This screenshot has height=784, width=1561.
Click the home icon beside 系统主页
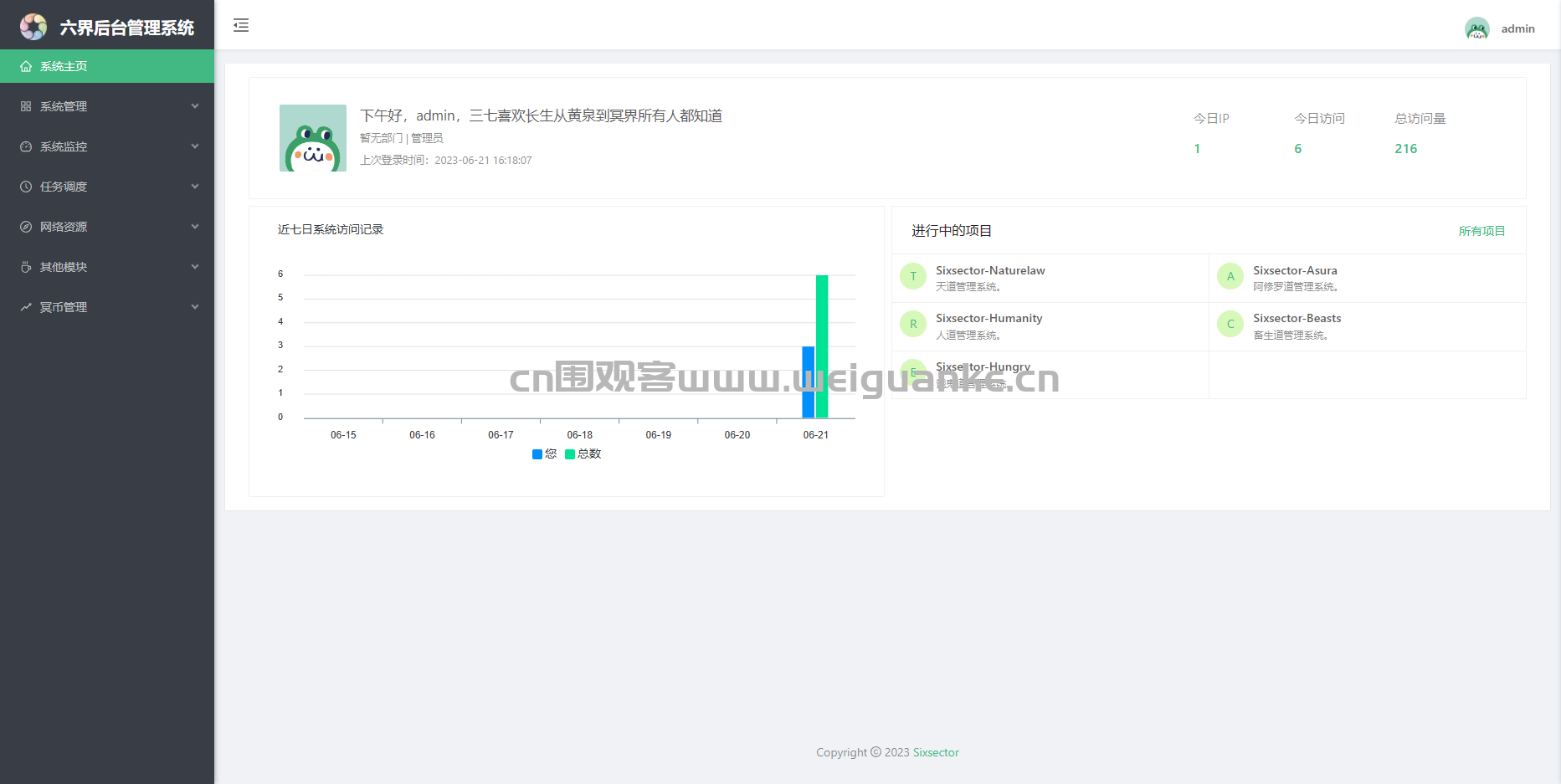(x=26, y=66)
